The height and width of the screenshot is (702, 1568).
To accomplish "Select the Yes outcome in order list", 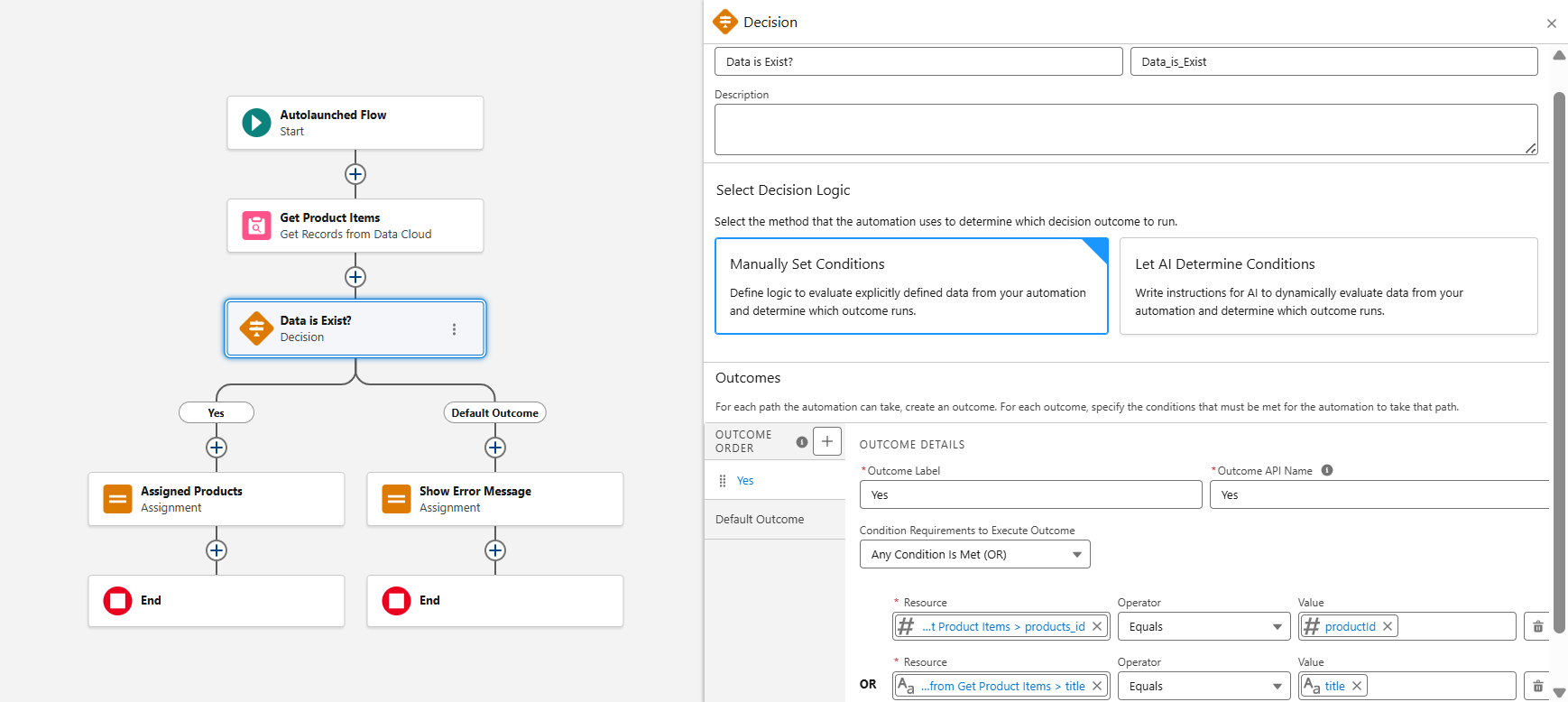I will [745, 481].
